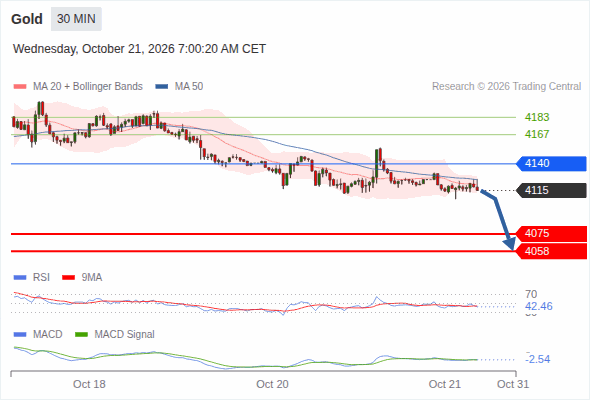This screenshot has width=590, height=400.
Task: Click the red 4058 support price tag
Action: coord(551,251)
